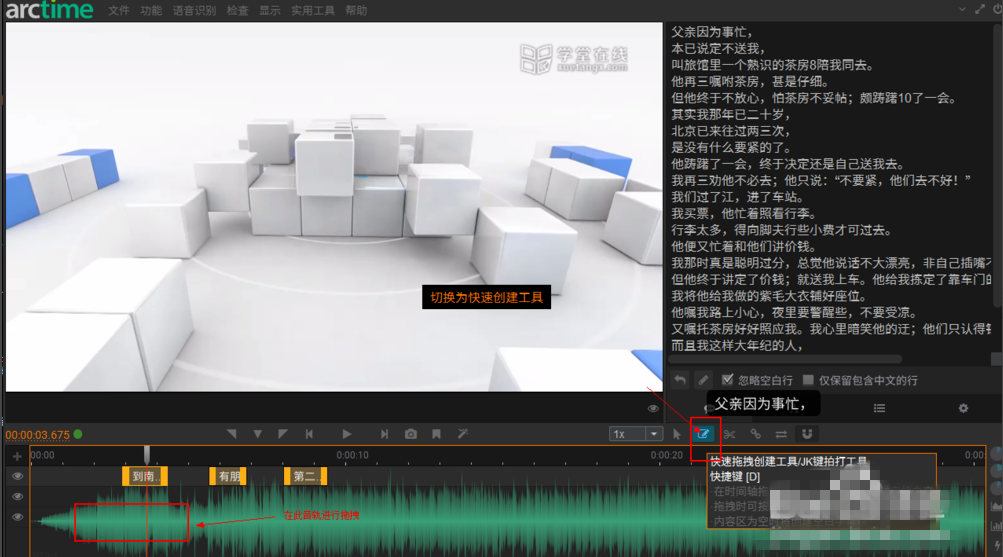Open the 文件 menu
The height and width of the screenshot is (557, 1003).
click(x=119, y=10)
